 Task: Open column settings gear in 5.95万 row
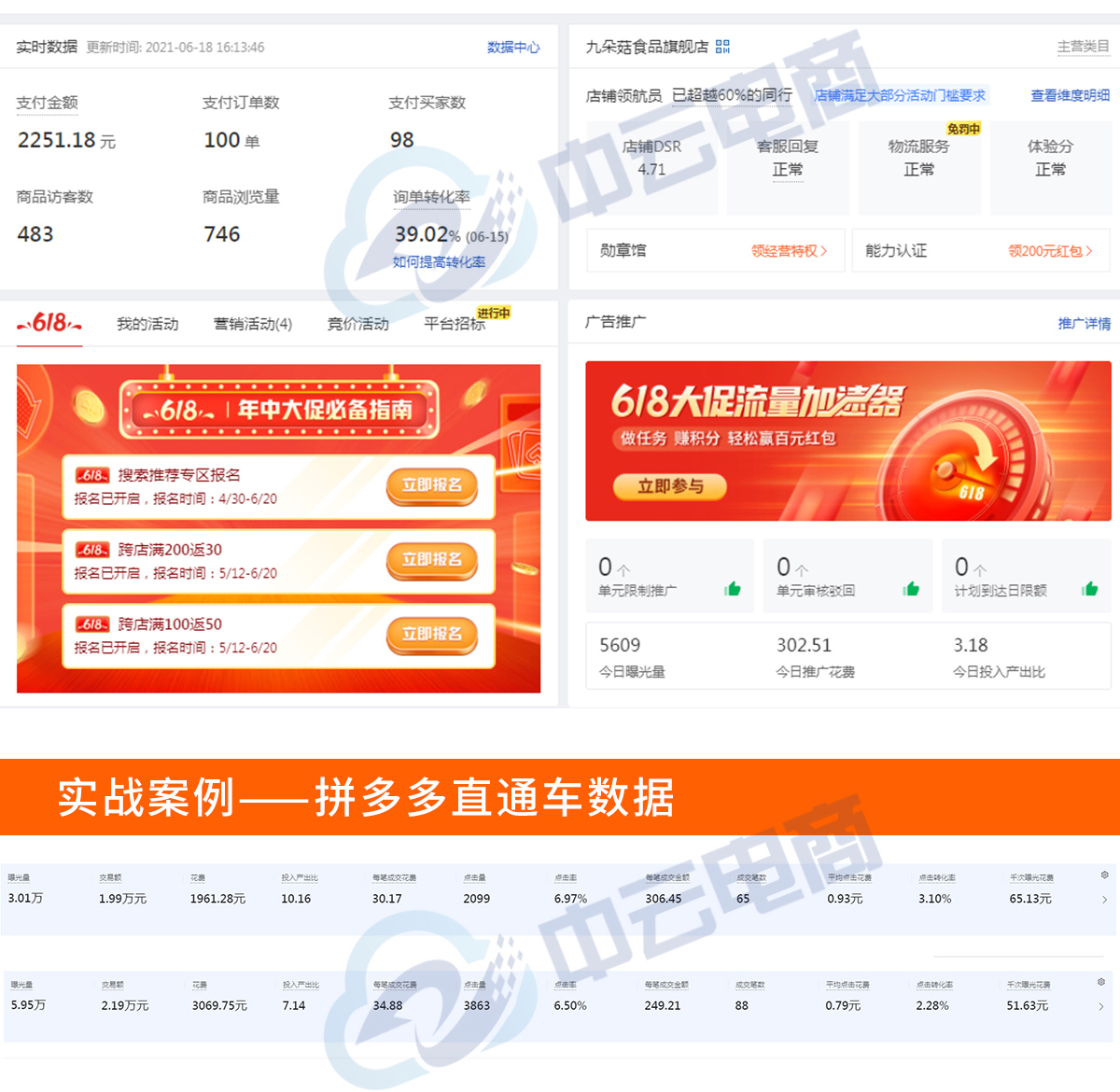coord(1101,982)
